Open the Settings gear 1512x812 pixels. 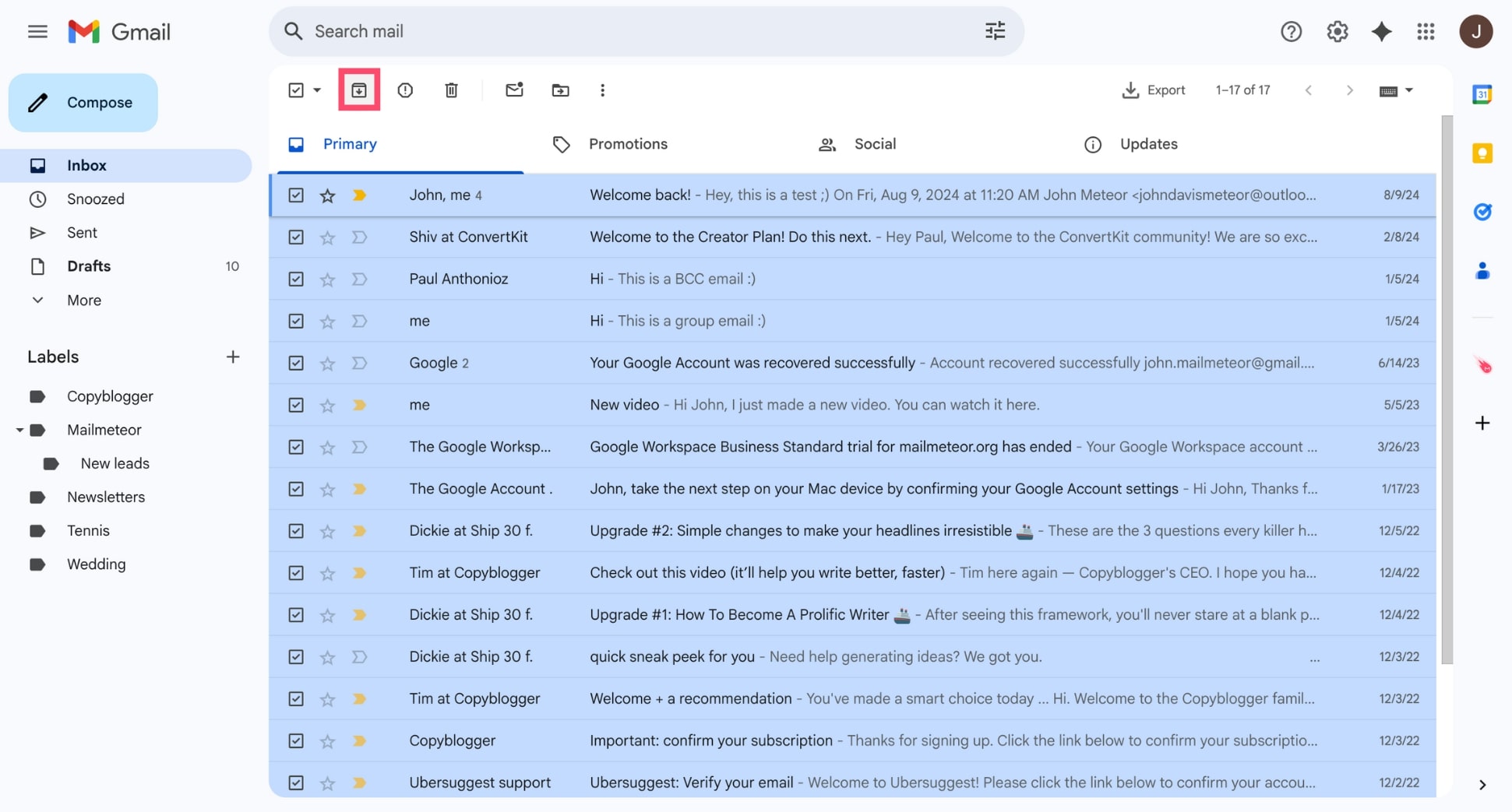tap(1337, 31)
